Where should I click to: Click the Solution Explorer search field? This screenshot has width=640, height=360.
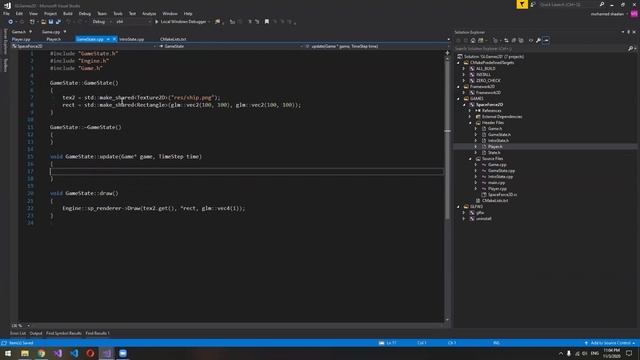click(541, 49)
